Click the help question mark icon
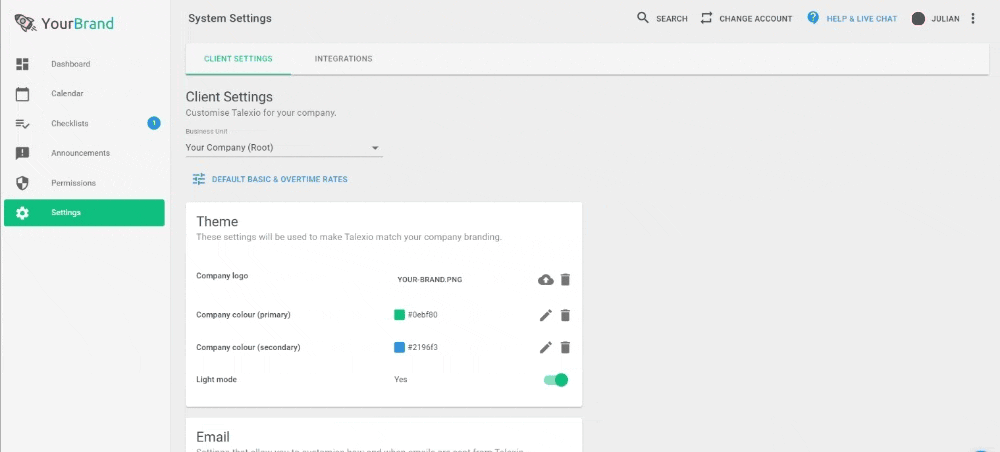 point(813,18)
